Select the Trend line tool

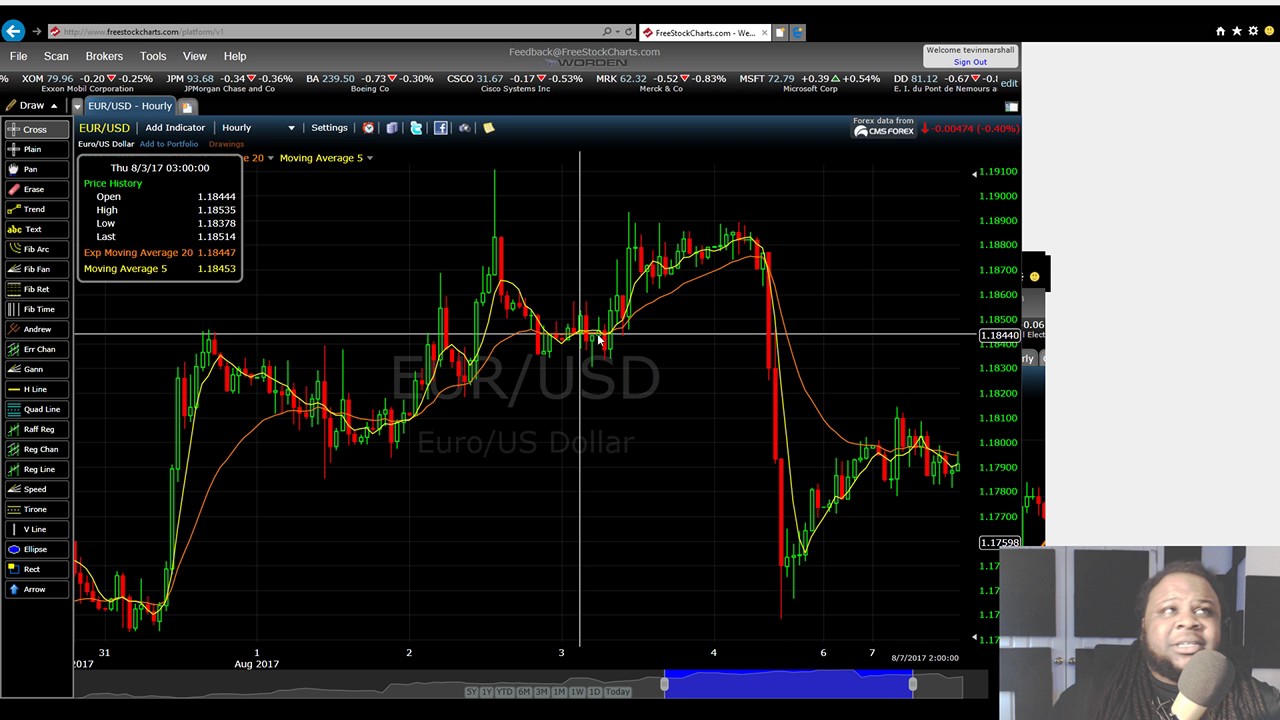pyautogui.click(x=36, y=209)
